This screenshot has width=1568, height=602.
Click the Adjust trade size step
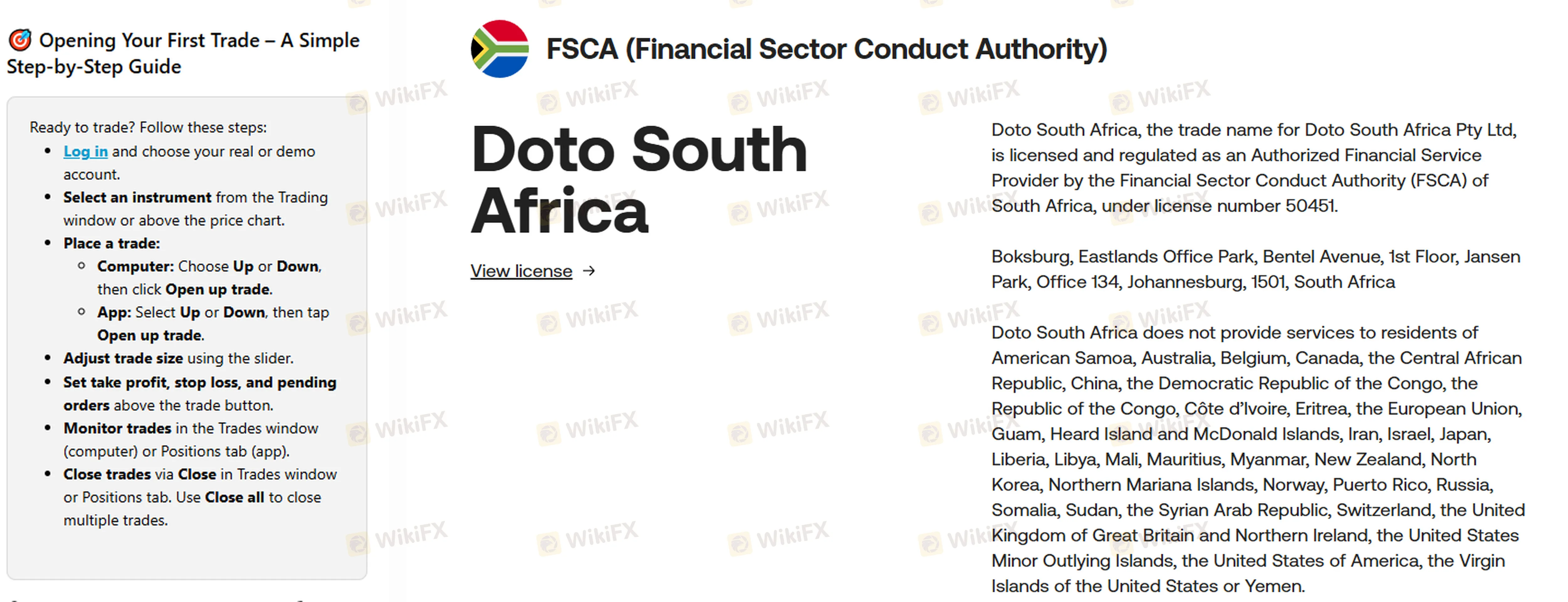178,359
